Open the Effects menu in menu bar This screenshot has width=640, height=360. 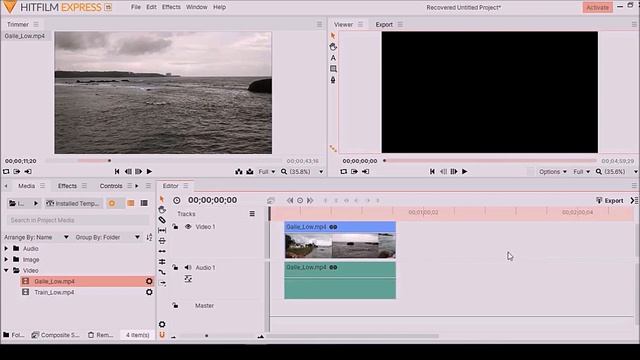coord(171,7)
